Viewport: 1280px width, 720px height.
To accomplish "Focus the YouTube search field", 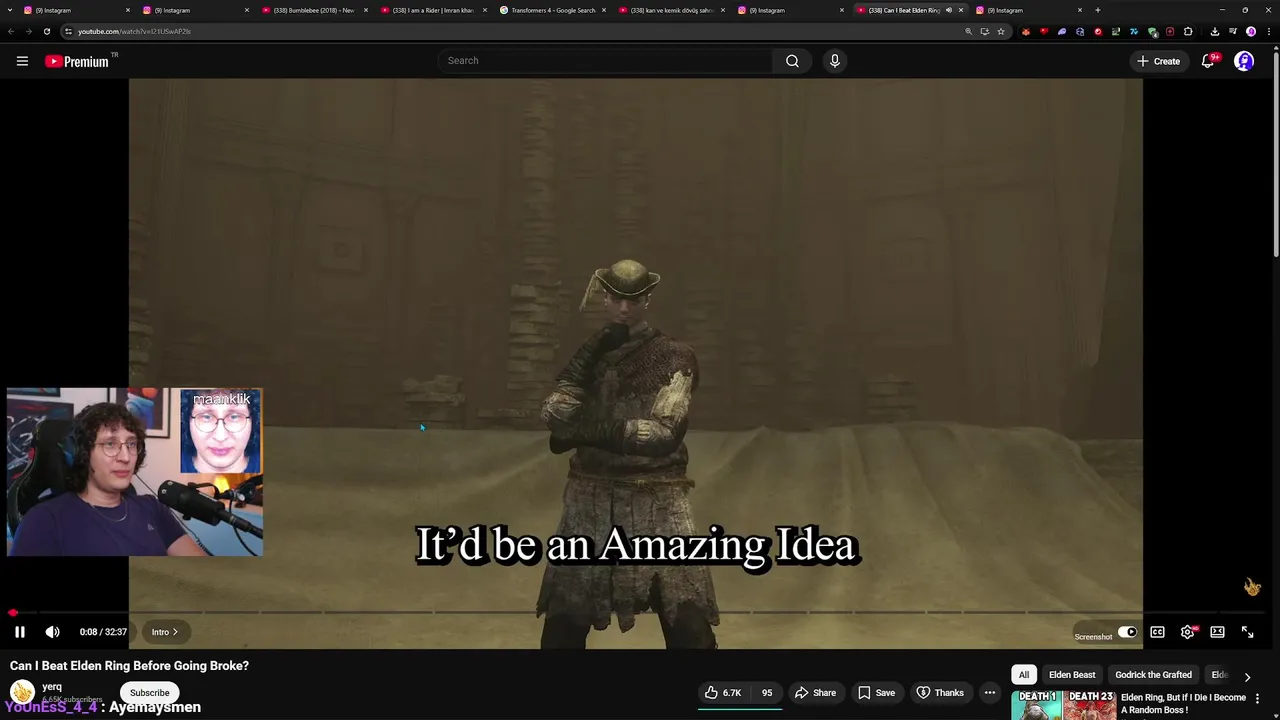I will pos(605,61).
